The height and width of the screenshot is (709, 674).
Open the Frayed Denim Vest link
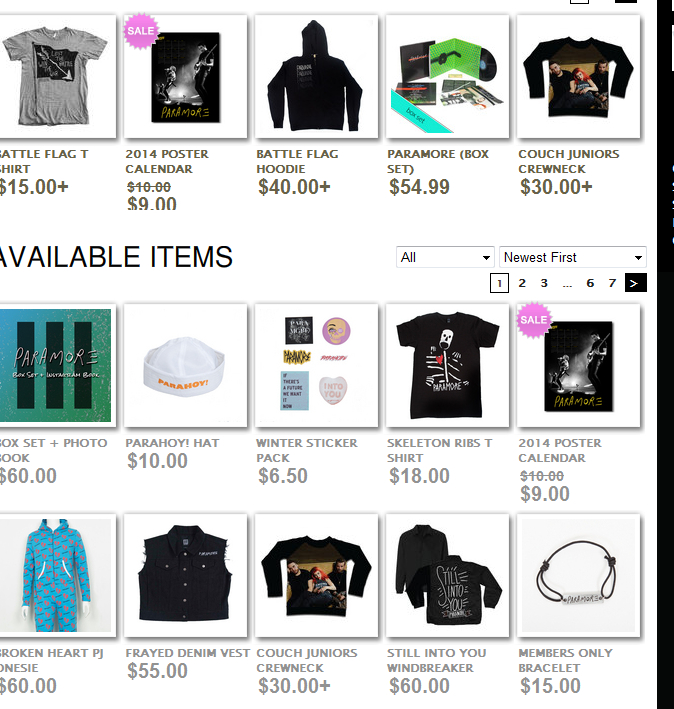(x=187, y=653)
